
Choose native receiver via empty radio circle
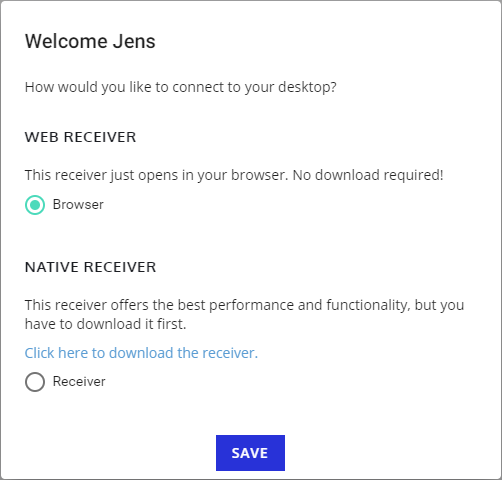[35, 382]
